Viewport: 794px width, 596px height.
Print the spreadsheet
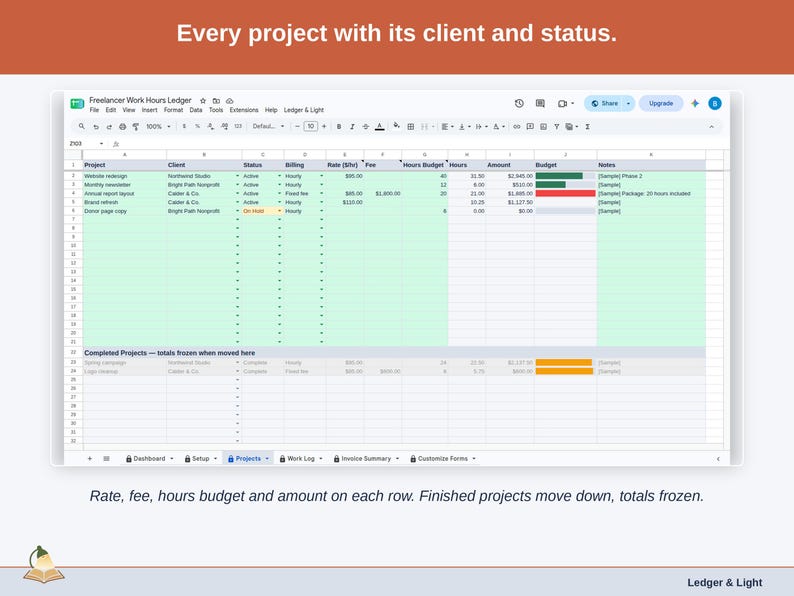tap(123, 127)
